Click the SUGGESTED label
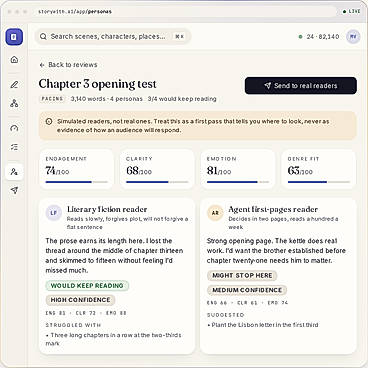The width and height of the screenshot is (368, 368). 226,315
